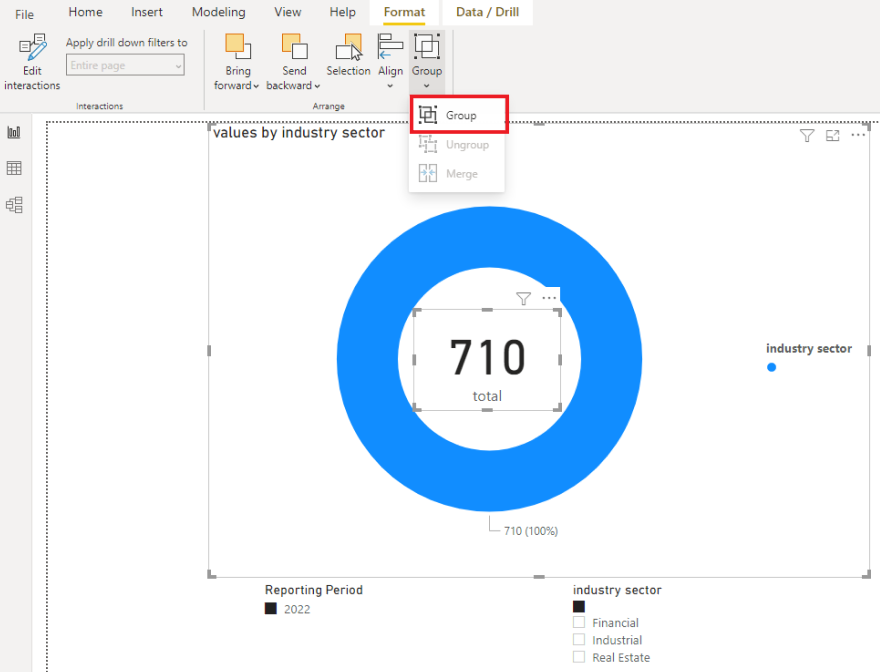Image resolution: width=880 pixels, height=672 pixels.
Task: Click the Apply drill down filters to label
Action: click(x=127, y=43)
